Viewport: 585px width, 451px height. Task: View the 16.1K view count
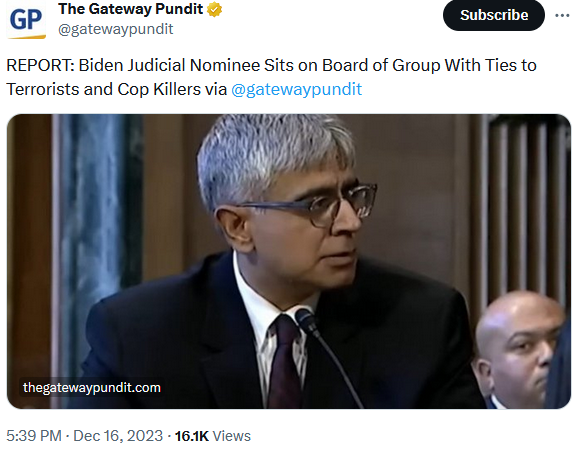(191, 436)
